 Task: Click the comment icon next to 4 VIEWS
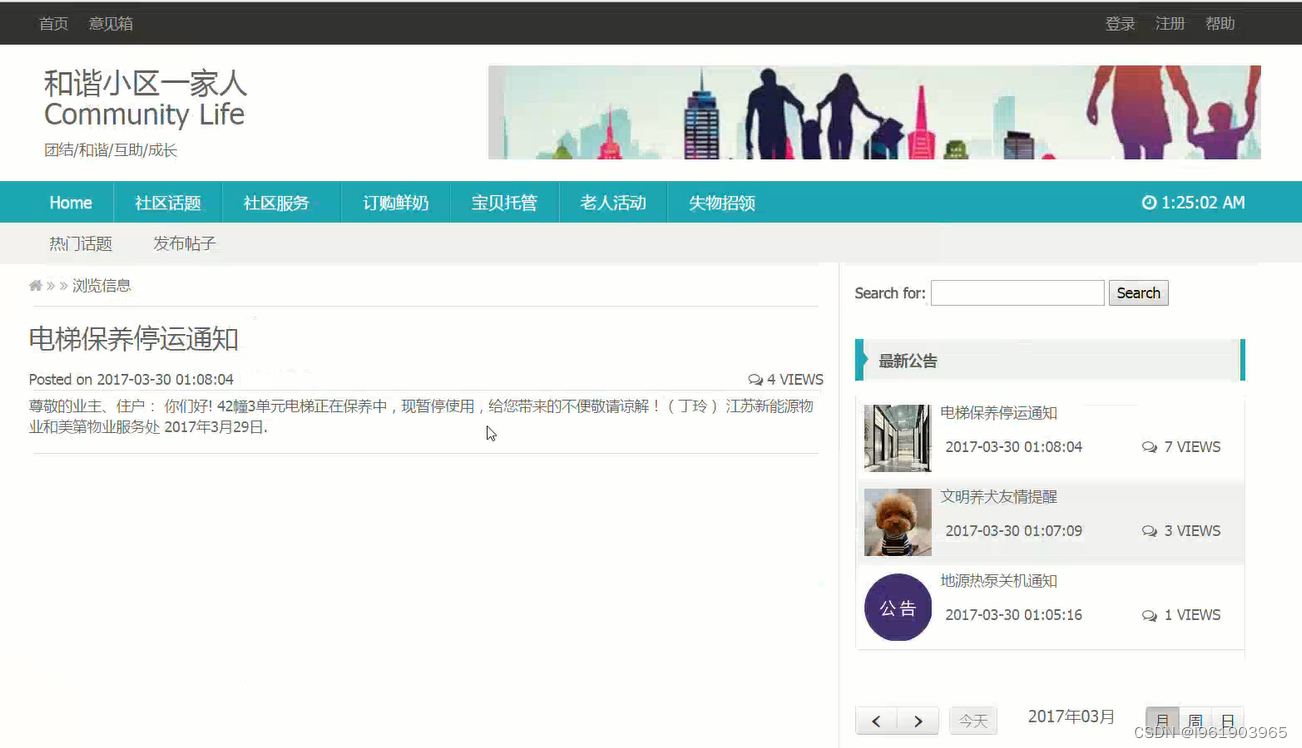755,380
